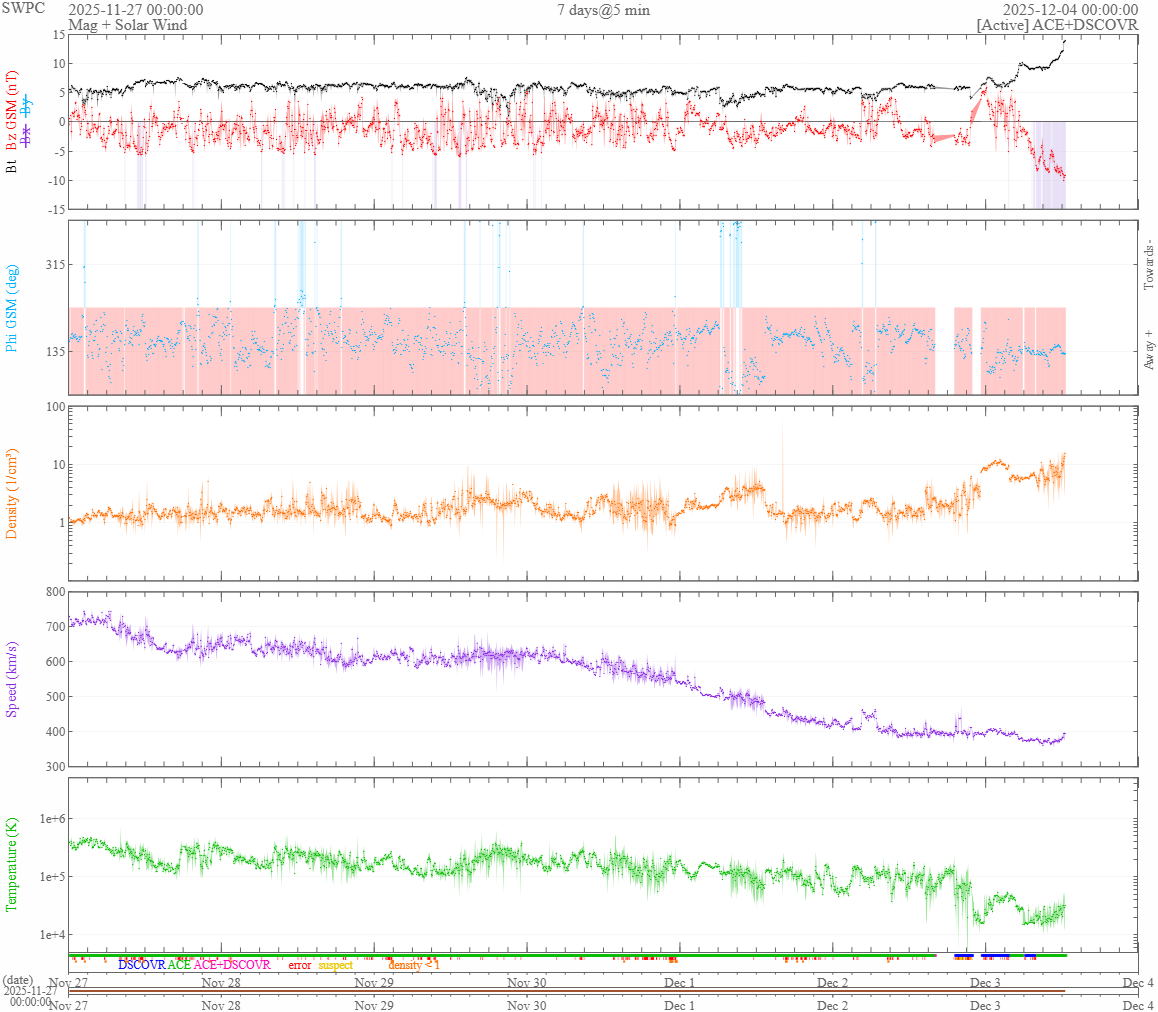Click the 800 tick on Speed axis
The image size is (1158, 1012).
point(55,592)
